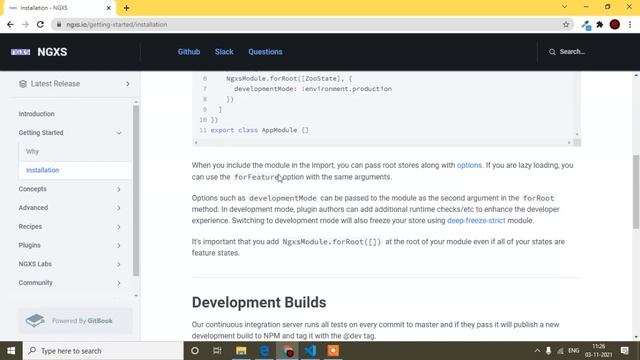Expand the Recipes section
Image resolution: width=640 pixels, height=360 pixels.
[x=119, y=227]
